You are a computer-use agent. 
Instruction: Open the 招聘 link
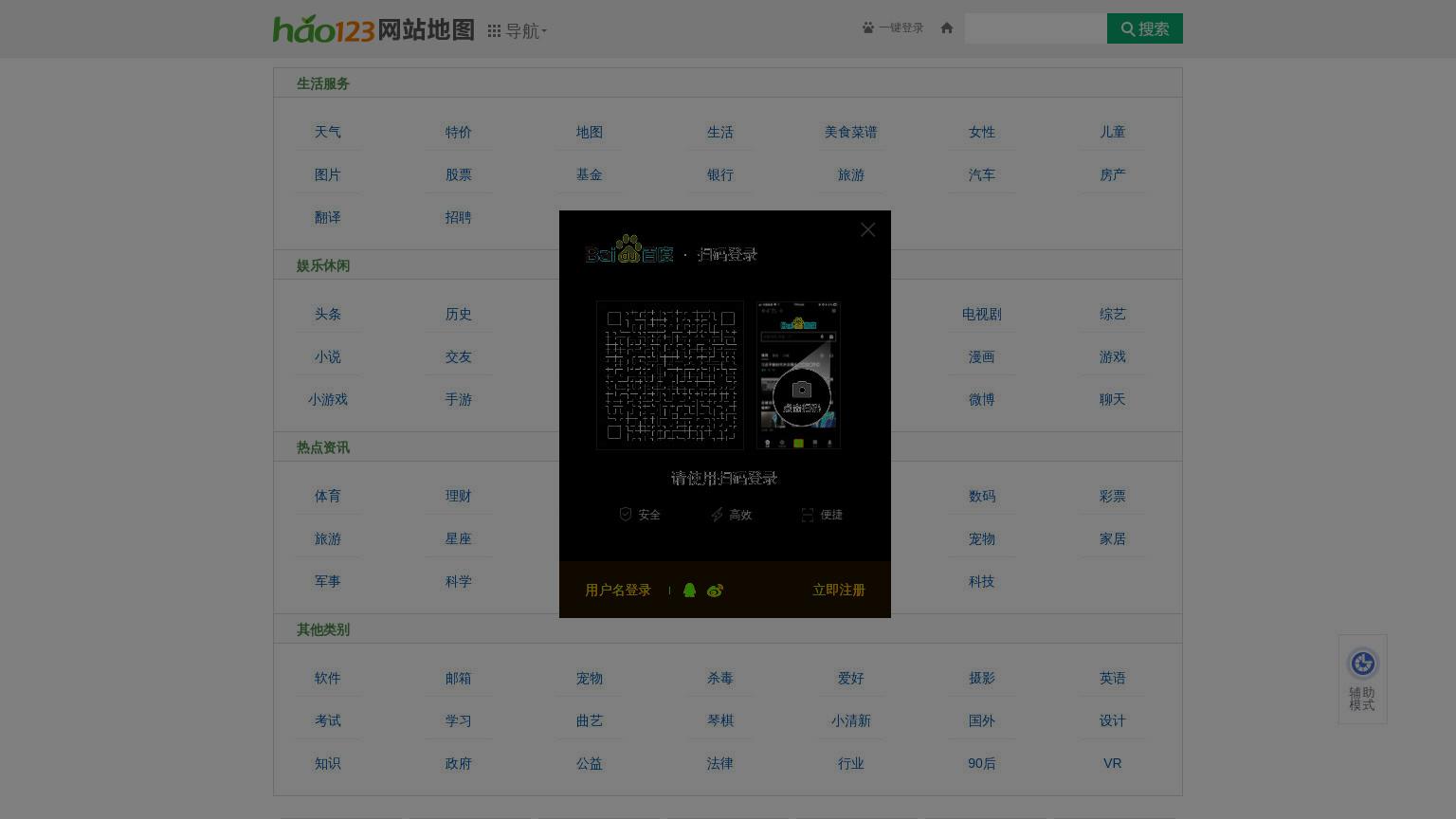point(459,217)
